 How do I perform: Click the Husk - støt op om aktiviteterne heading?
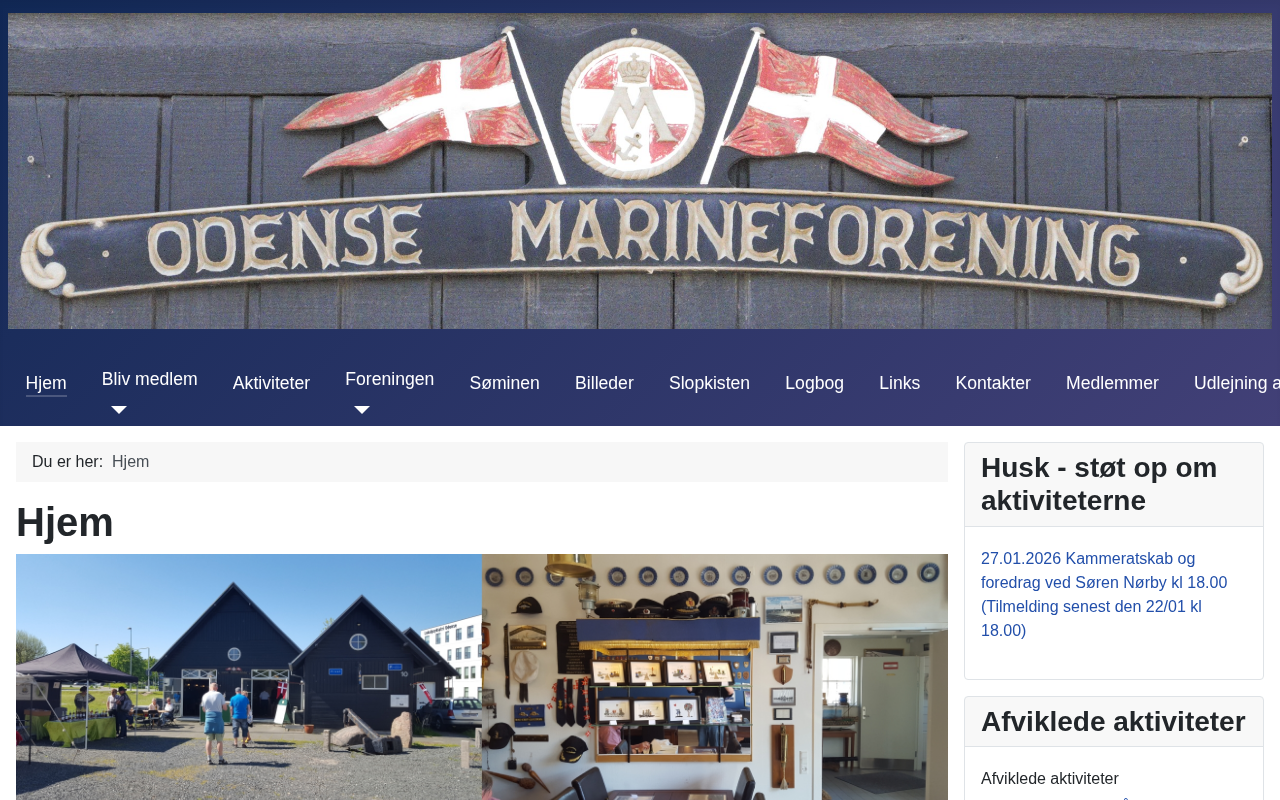1099,484
